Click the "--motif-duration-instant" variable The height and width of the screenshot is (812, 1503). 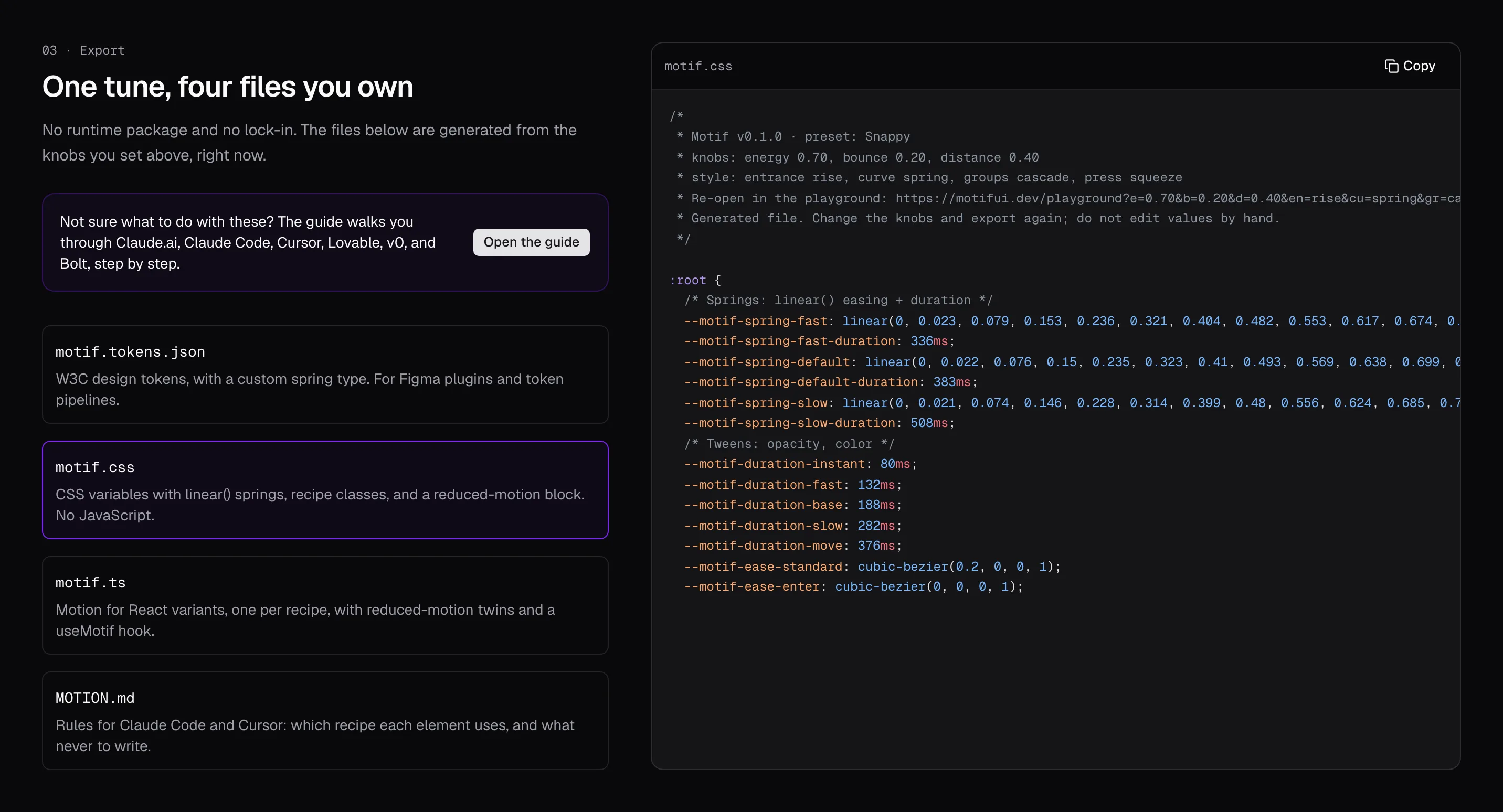[774, 464]
